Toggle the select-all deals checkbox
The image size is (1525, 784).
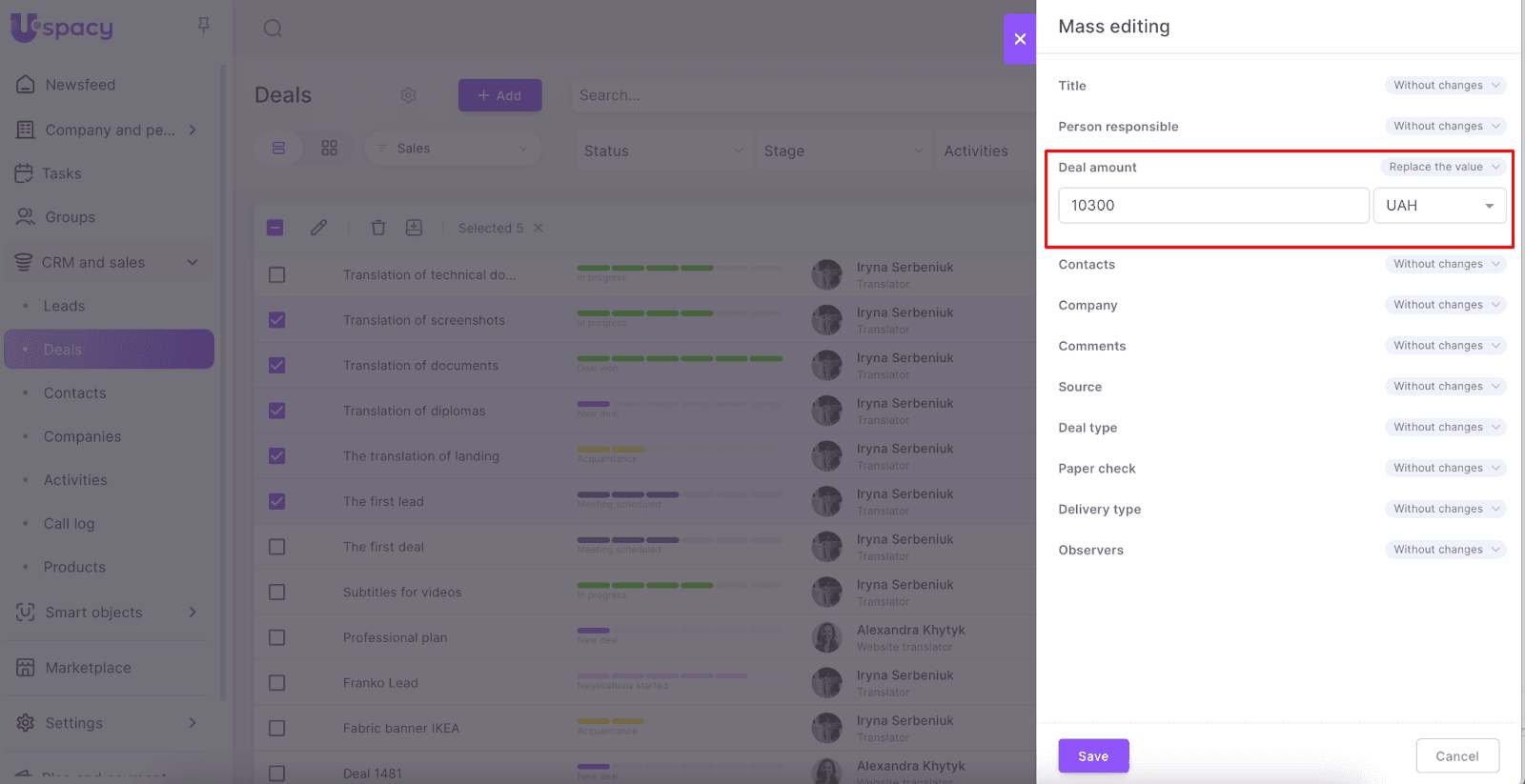[275, 228]
